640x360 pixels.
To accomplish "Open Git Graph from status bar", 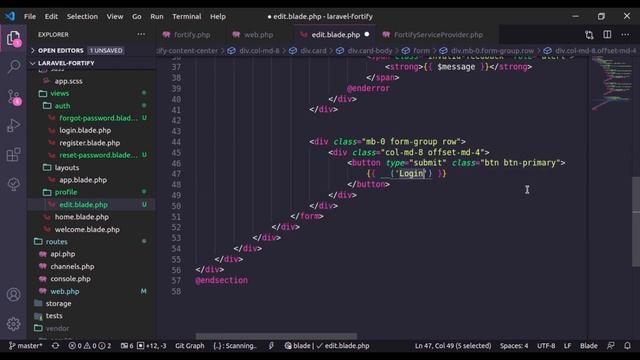I will coord(190,346).
